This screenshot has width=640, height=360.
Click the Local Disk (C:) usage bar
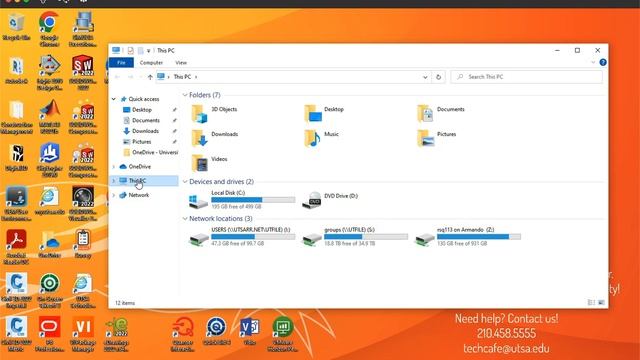253,200
